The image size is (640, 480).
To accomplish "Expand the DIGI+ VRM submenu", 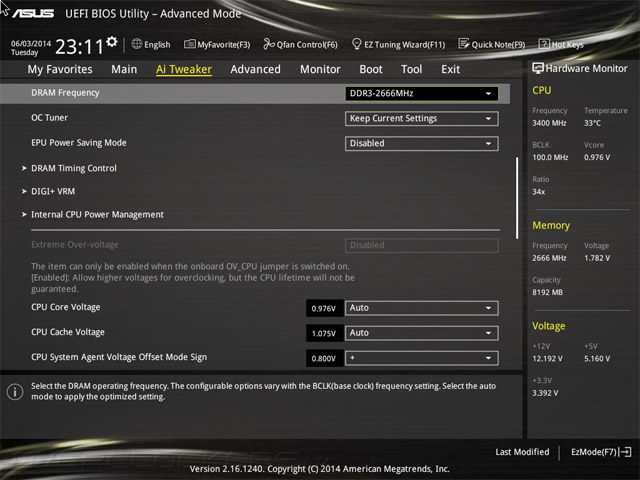I will (53, 191).
